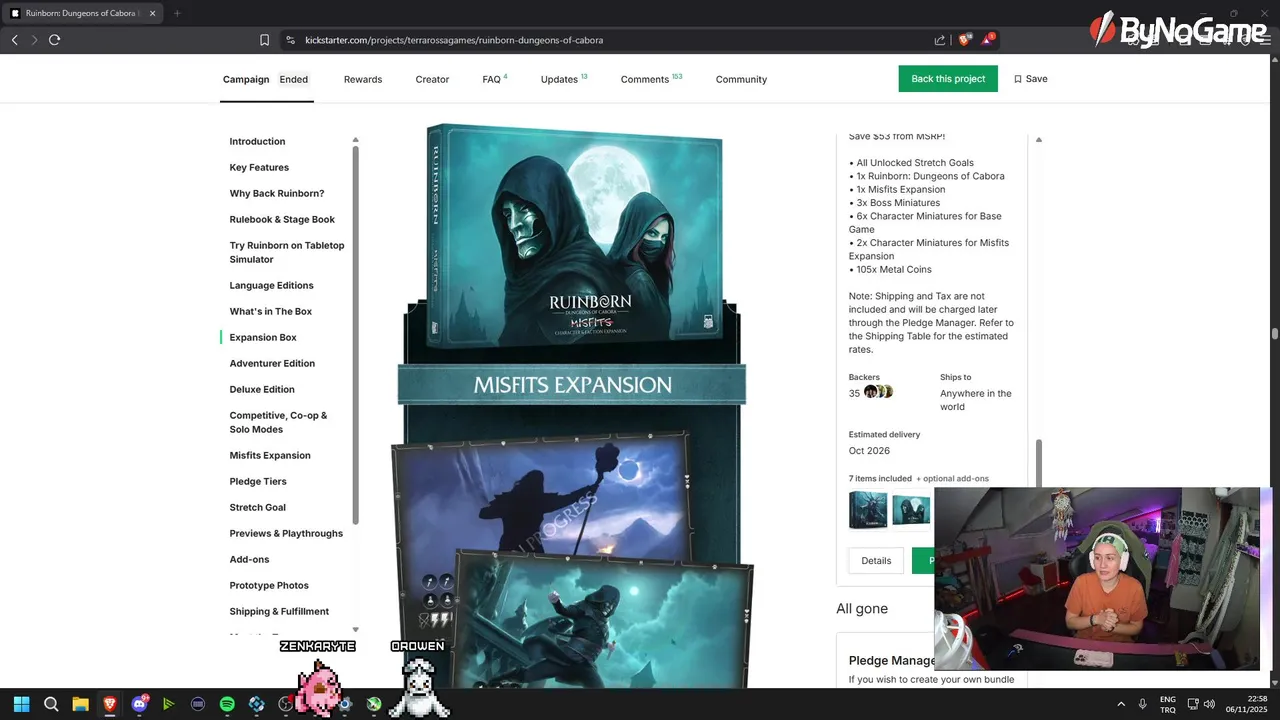Image resolution: width=1280 pixels, height=720 pixels.
Task: Click the bookmark icon in address bar
Action: [264, 40]
